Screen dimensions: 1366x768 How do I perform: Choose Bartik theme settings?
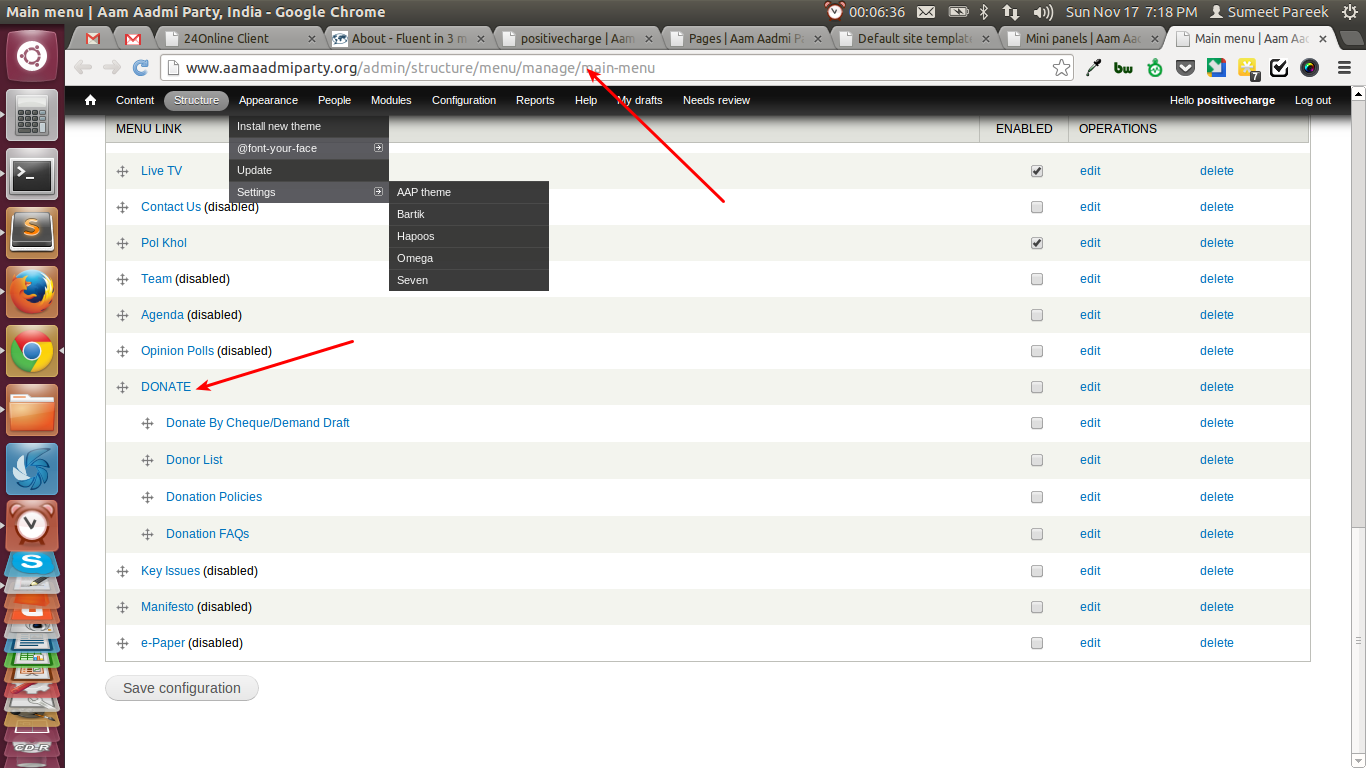pos(469,214)
